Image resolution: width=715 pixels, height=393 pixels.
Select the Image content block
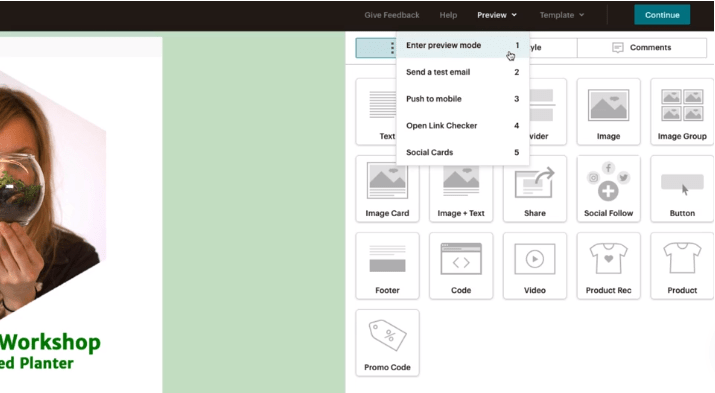click(608, 112)
